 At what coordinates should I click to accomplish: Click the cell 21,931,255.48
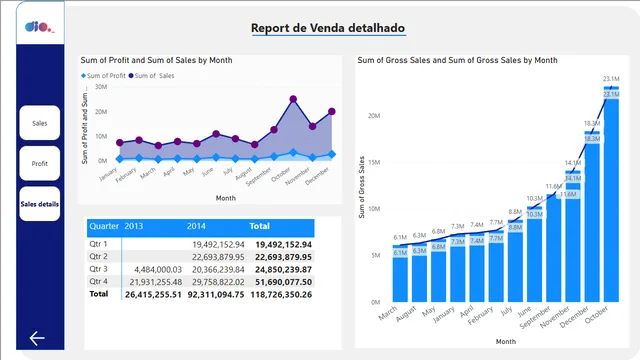(x=156, y=282)
